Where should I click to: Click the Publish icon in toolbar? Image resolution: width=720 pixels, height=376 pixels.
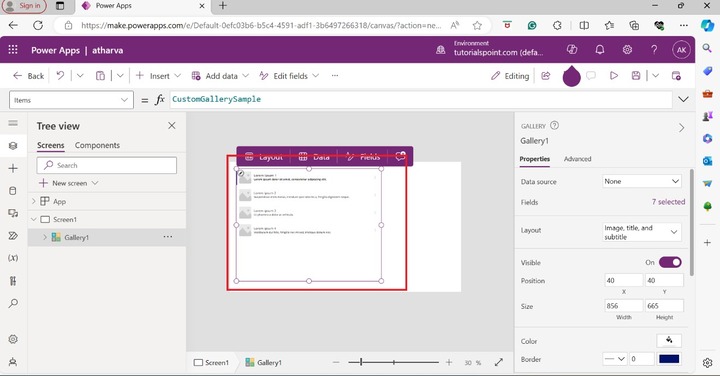(676, 76)
